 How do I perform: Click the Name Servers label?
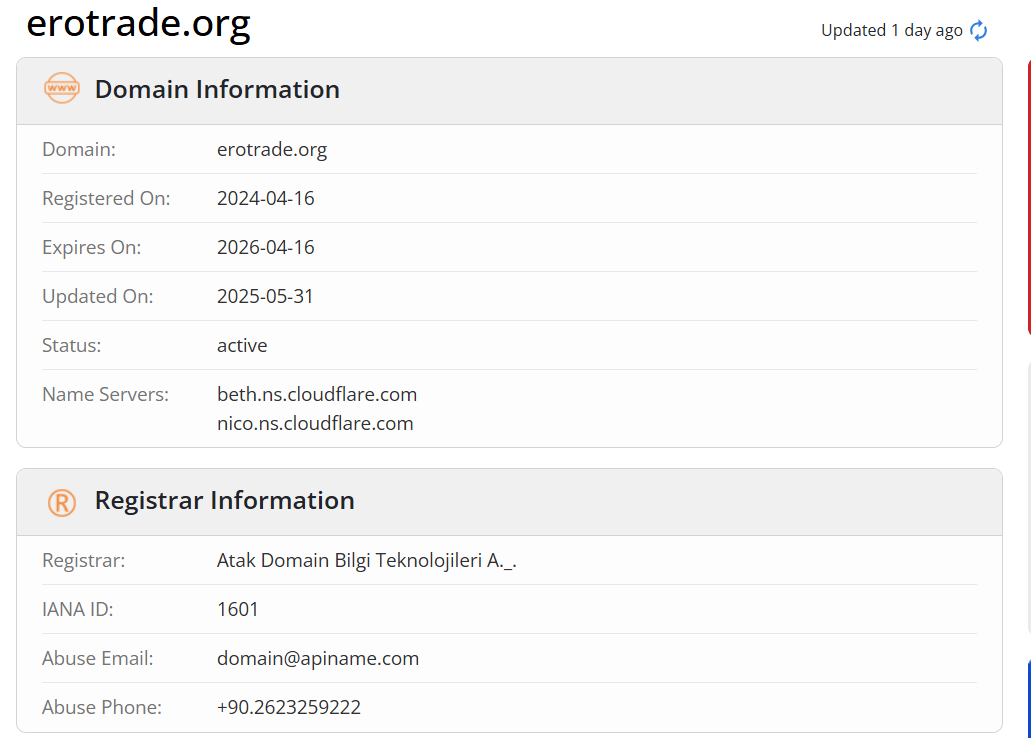[x=105, y=395]
